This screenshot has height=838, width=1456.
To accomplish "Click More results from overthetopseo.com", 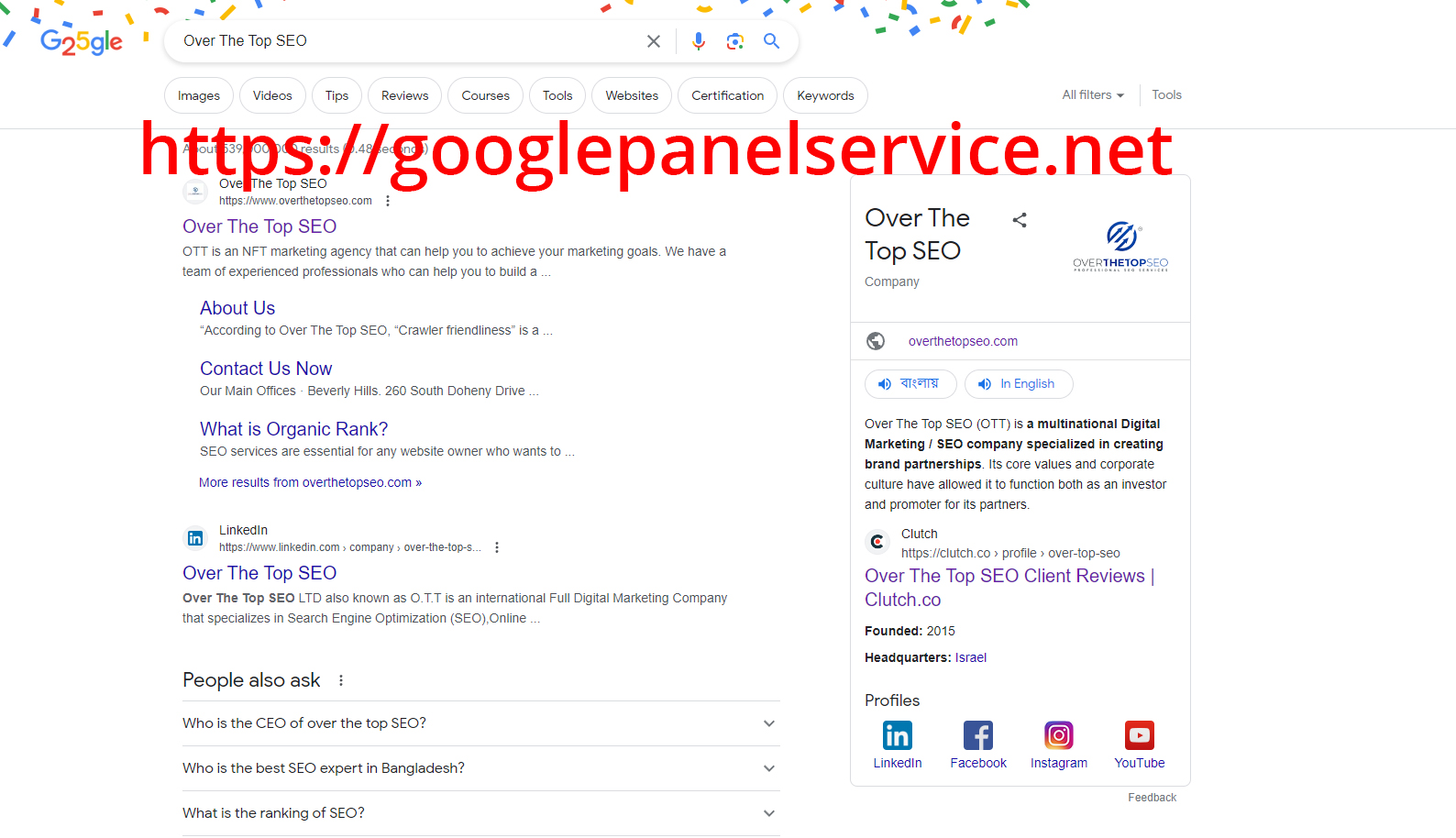I will [310, 482].
